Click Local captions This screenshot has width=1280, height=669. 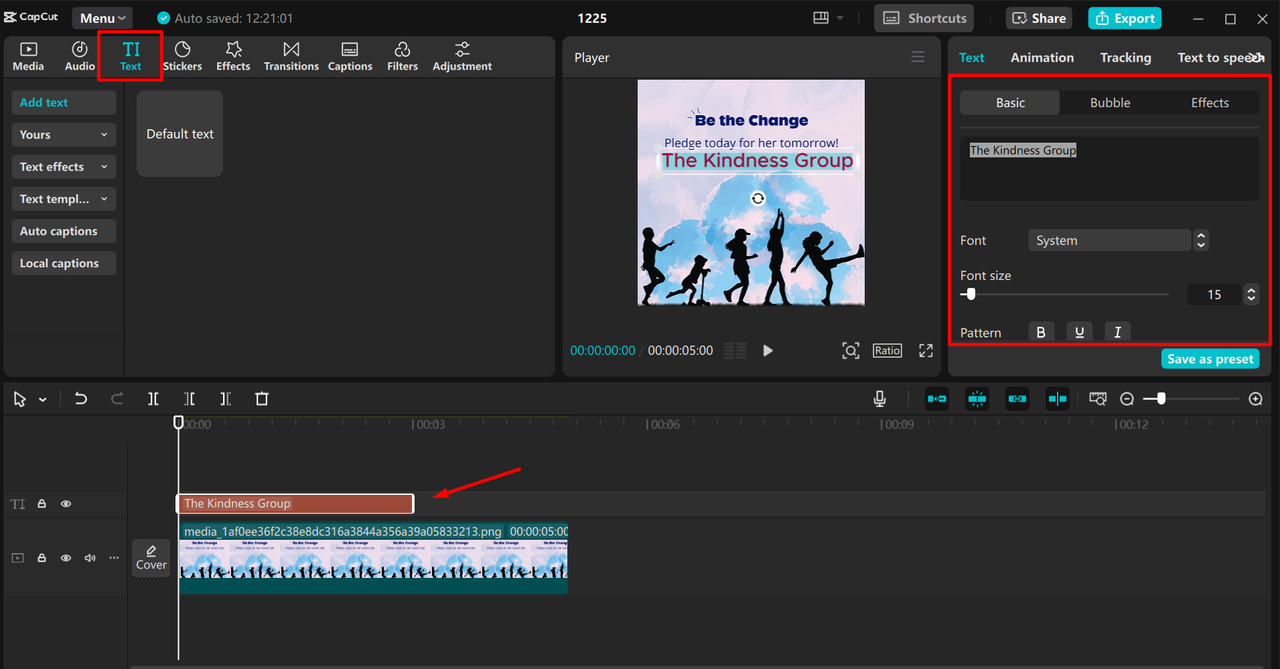[64, 263]
